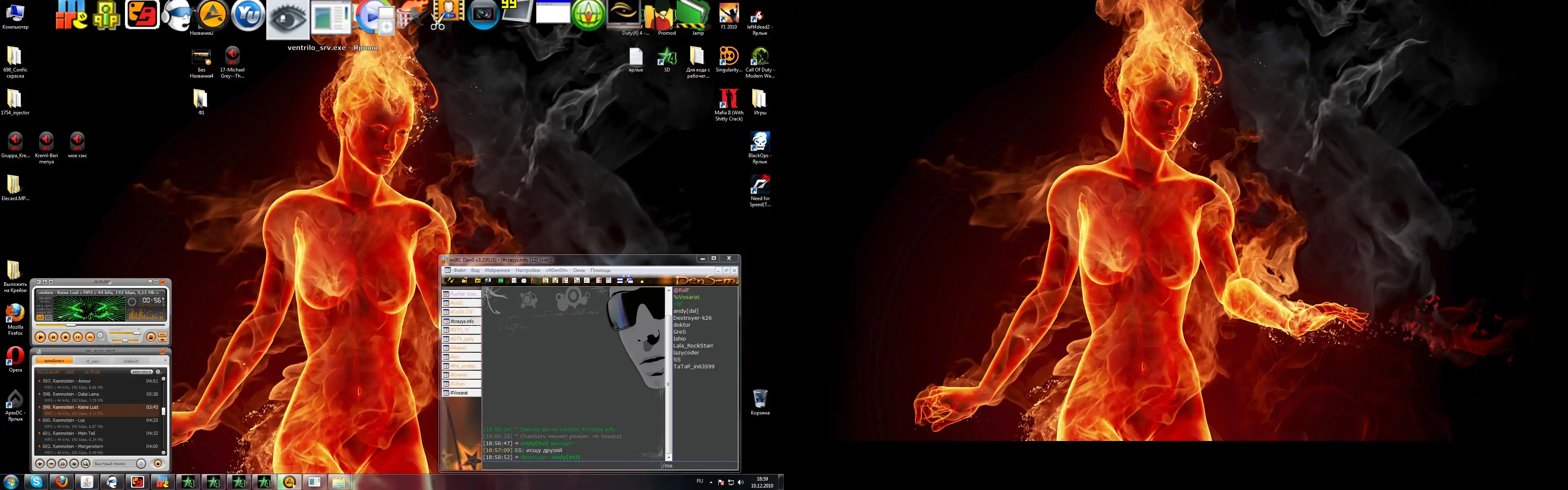The width and height of the screenshot is (1568, 490).
Task: Mute AIMP volume speaker icon
Action: [x=139, y=329]
